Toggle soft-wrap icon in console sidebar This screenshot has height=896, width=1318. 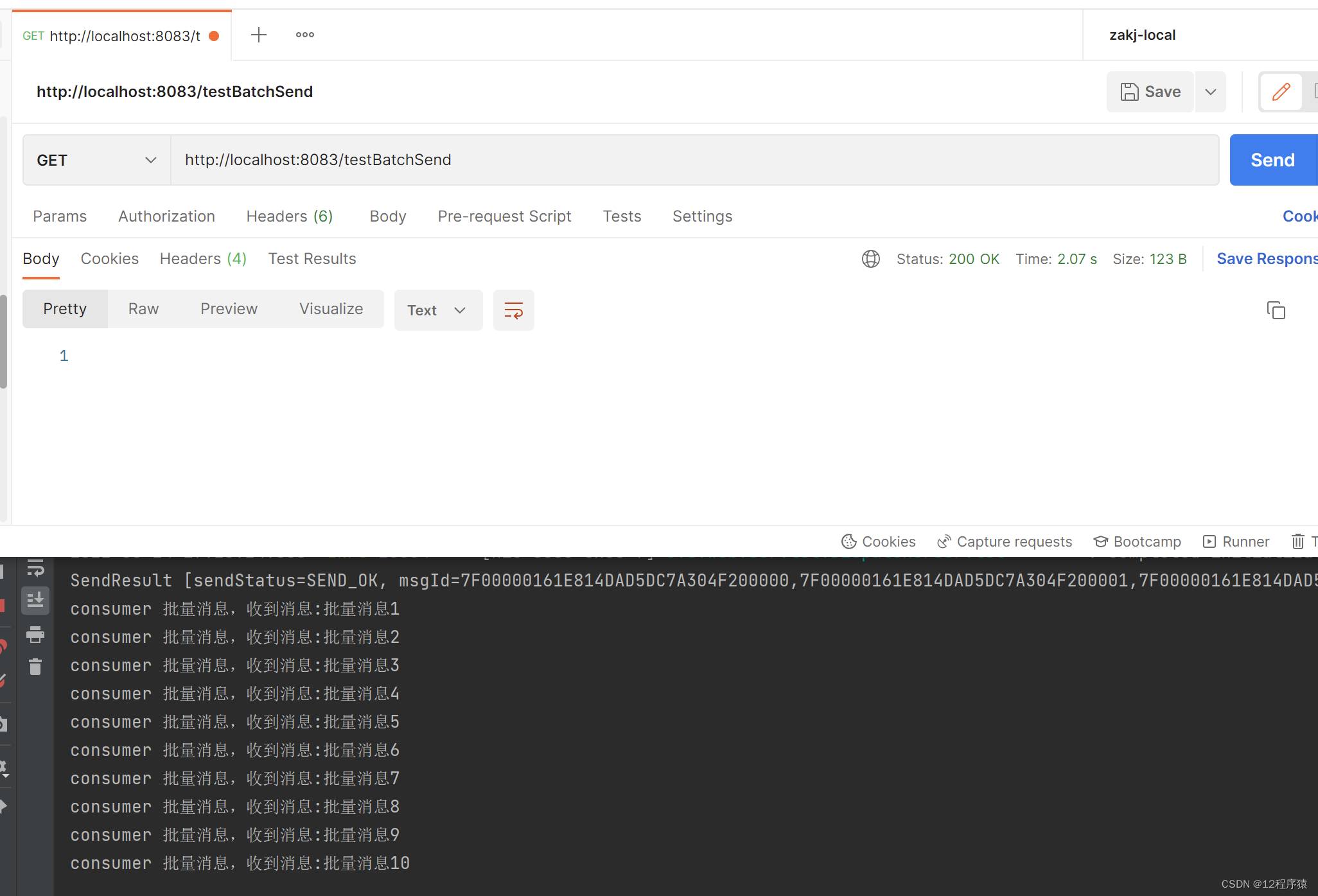click(x=35, y=568)
